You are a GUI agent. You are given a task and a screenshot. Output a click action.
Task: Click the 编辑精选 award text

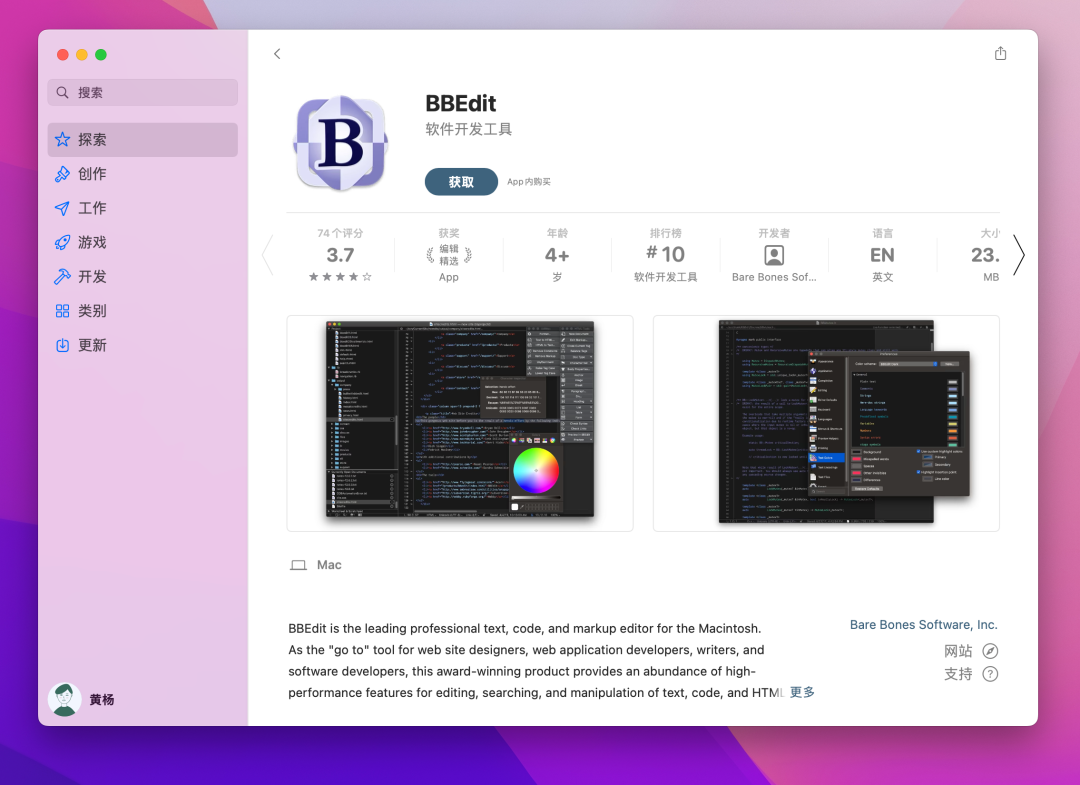tap(449, 255)
